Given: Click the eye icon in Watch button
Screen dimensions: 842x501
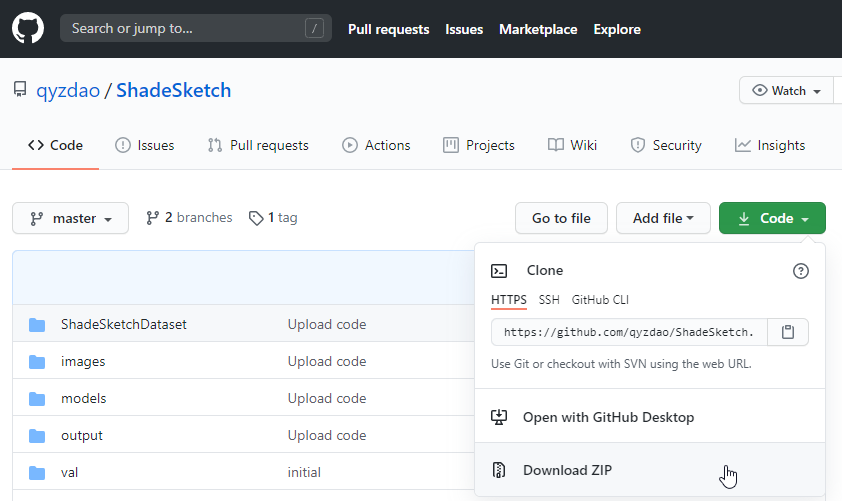Looking at the screenshot, I should pos(759,90).
